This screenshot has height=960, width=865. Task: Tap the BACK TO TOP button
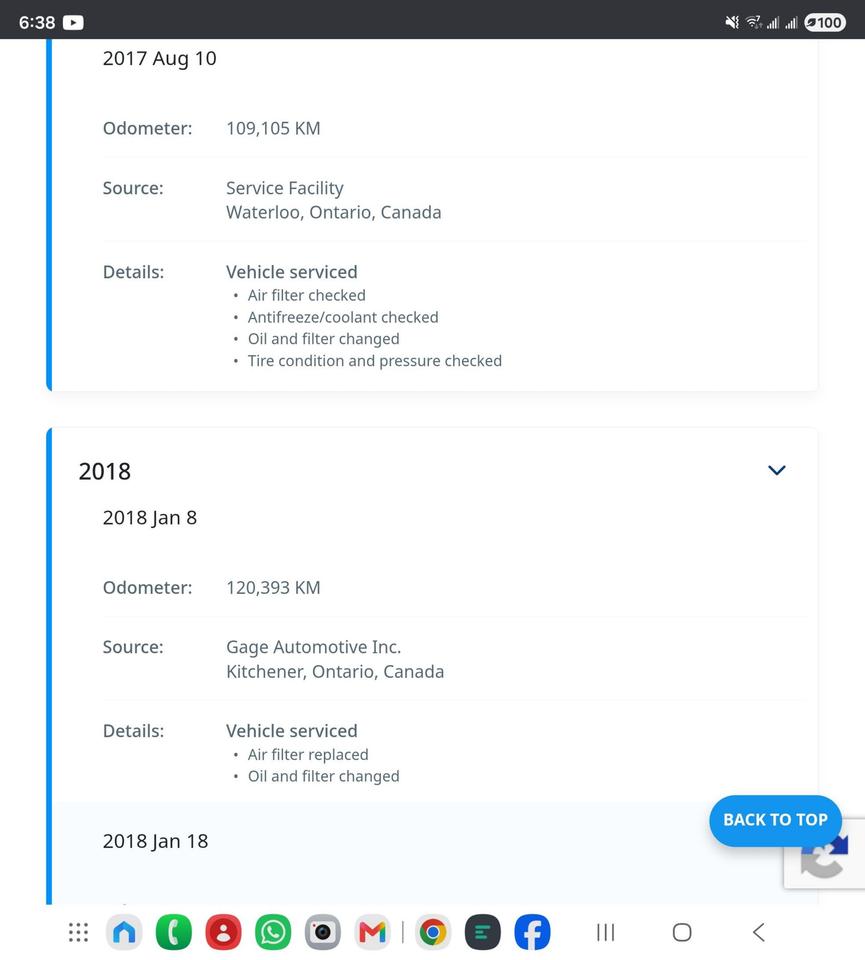pos(775,820)
